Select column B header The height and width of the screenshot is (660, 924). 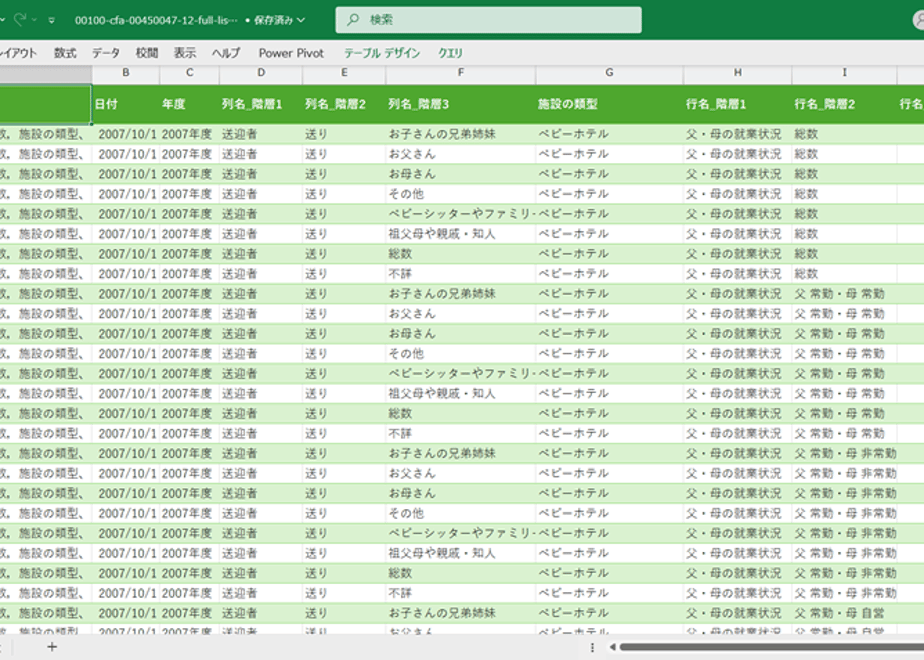click(126, 73)
